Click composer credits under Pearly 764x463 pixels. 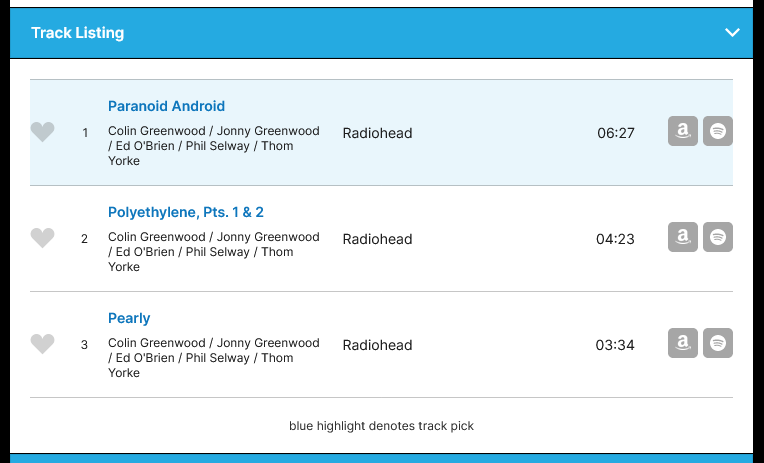click(213, 358)
